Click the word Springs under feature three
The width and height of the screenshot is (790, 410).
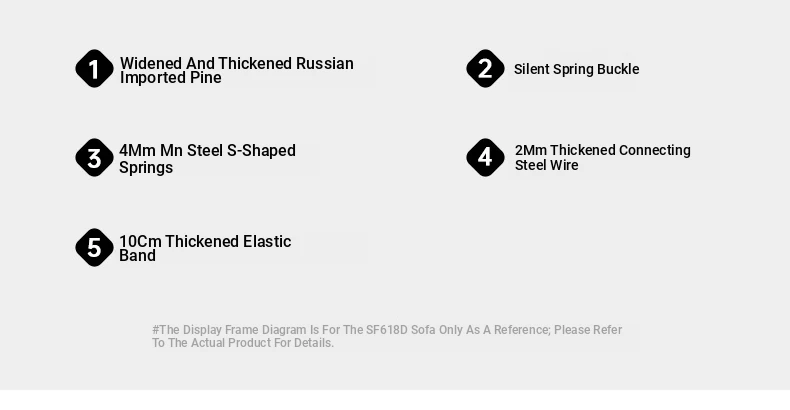[146, 167]
